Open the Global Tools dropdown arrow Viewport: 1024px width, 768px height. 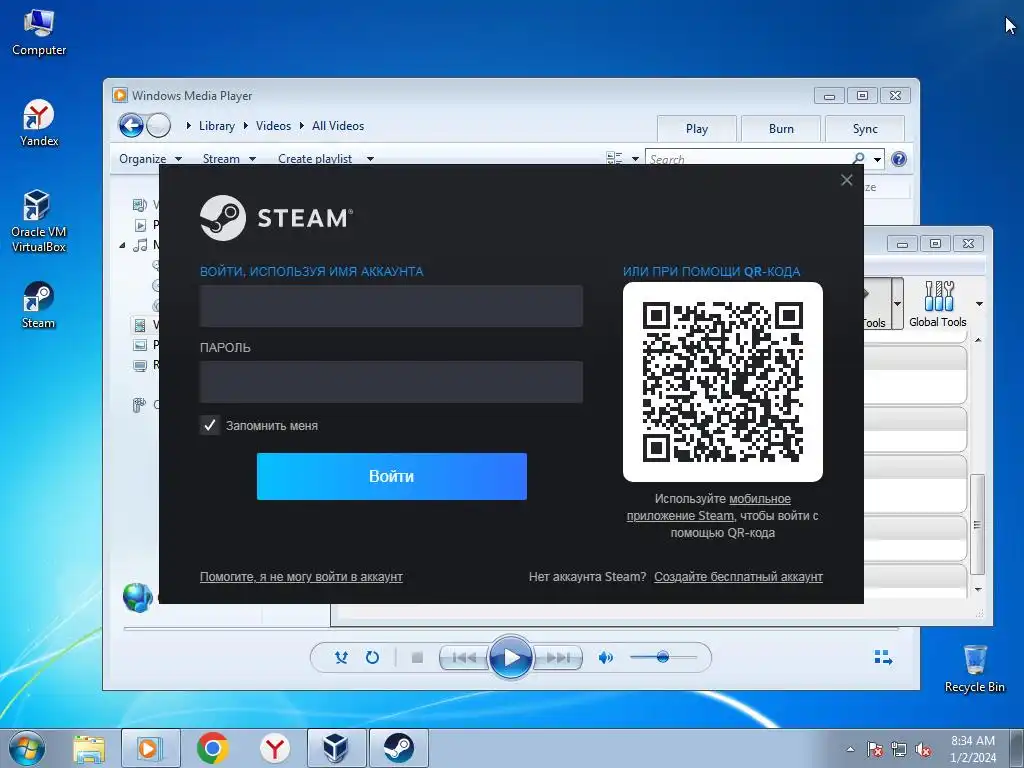pos(979,304)
